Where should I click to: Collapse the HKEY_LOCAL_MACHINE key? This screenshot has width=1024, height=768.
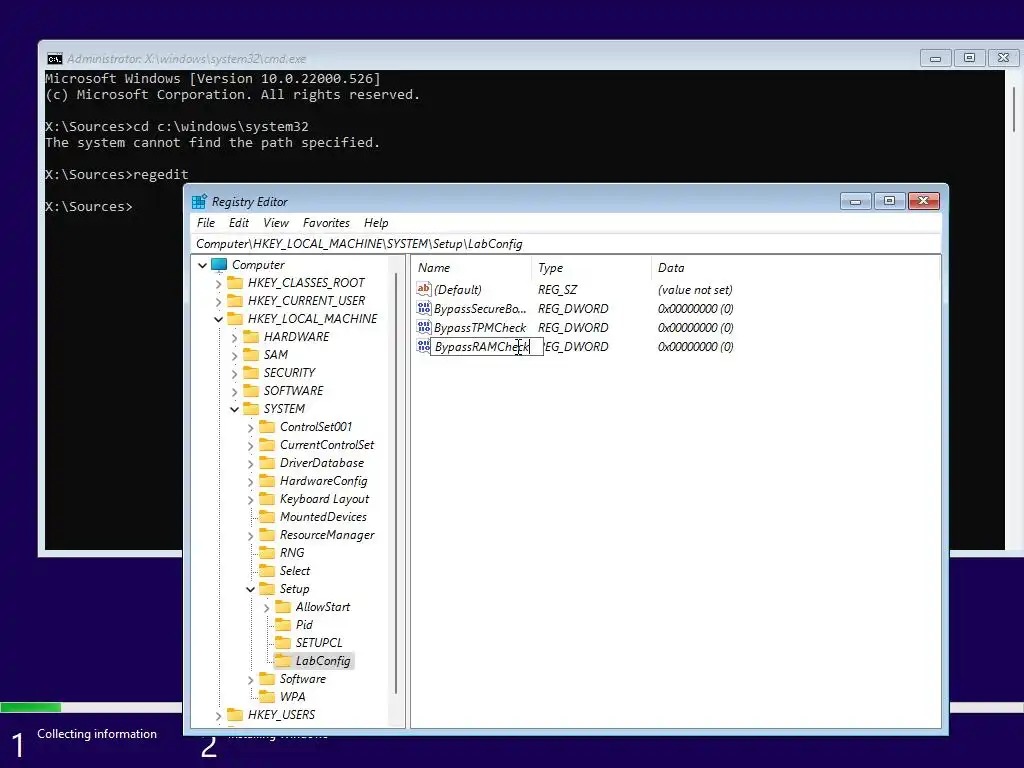[219, 319]
